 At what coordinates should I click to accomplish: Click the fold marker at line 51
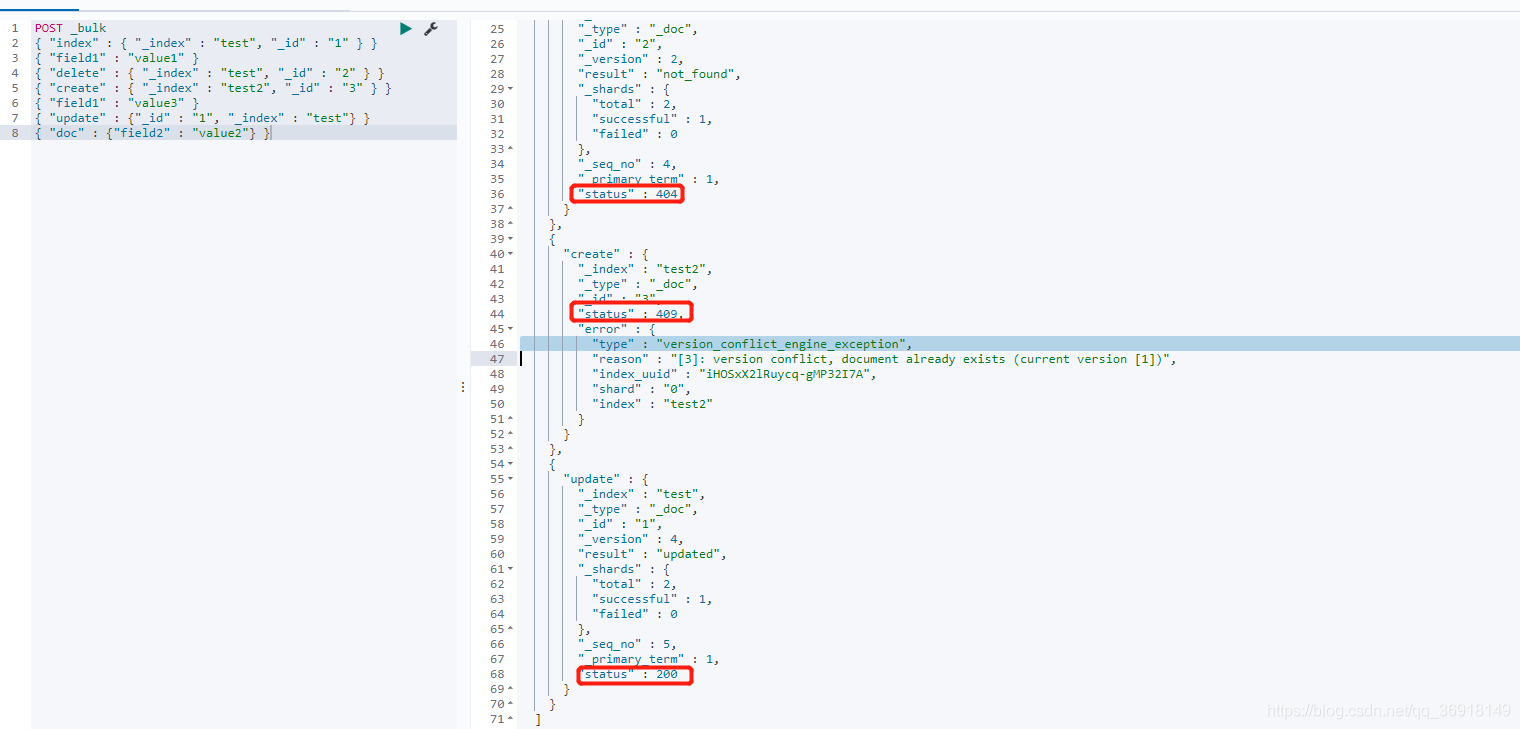pos(511,419)
